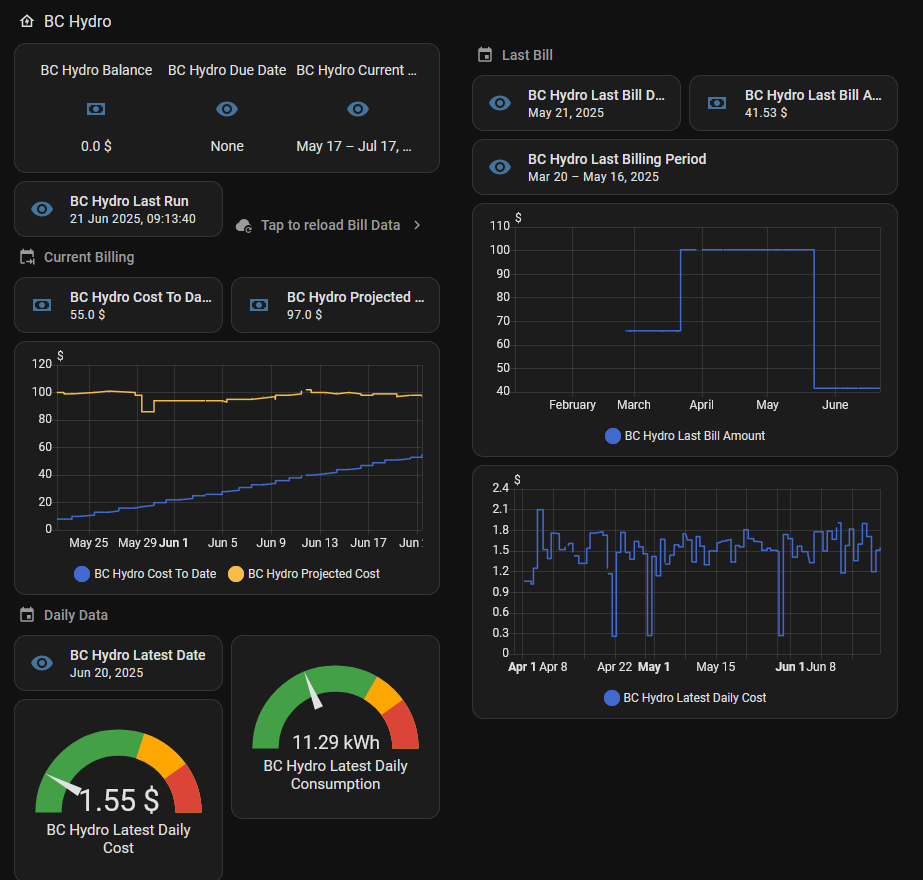Click the balance value 0.0 $

coord(96,147)
